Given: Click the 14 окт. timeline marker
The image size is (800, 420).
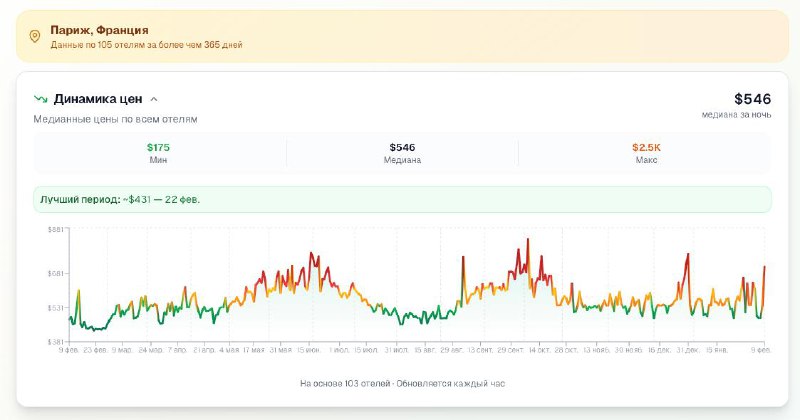Looking at the screenshot, I should 538,351.
